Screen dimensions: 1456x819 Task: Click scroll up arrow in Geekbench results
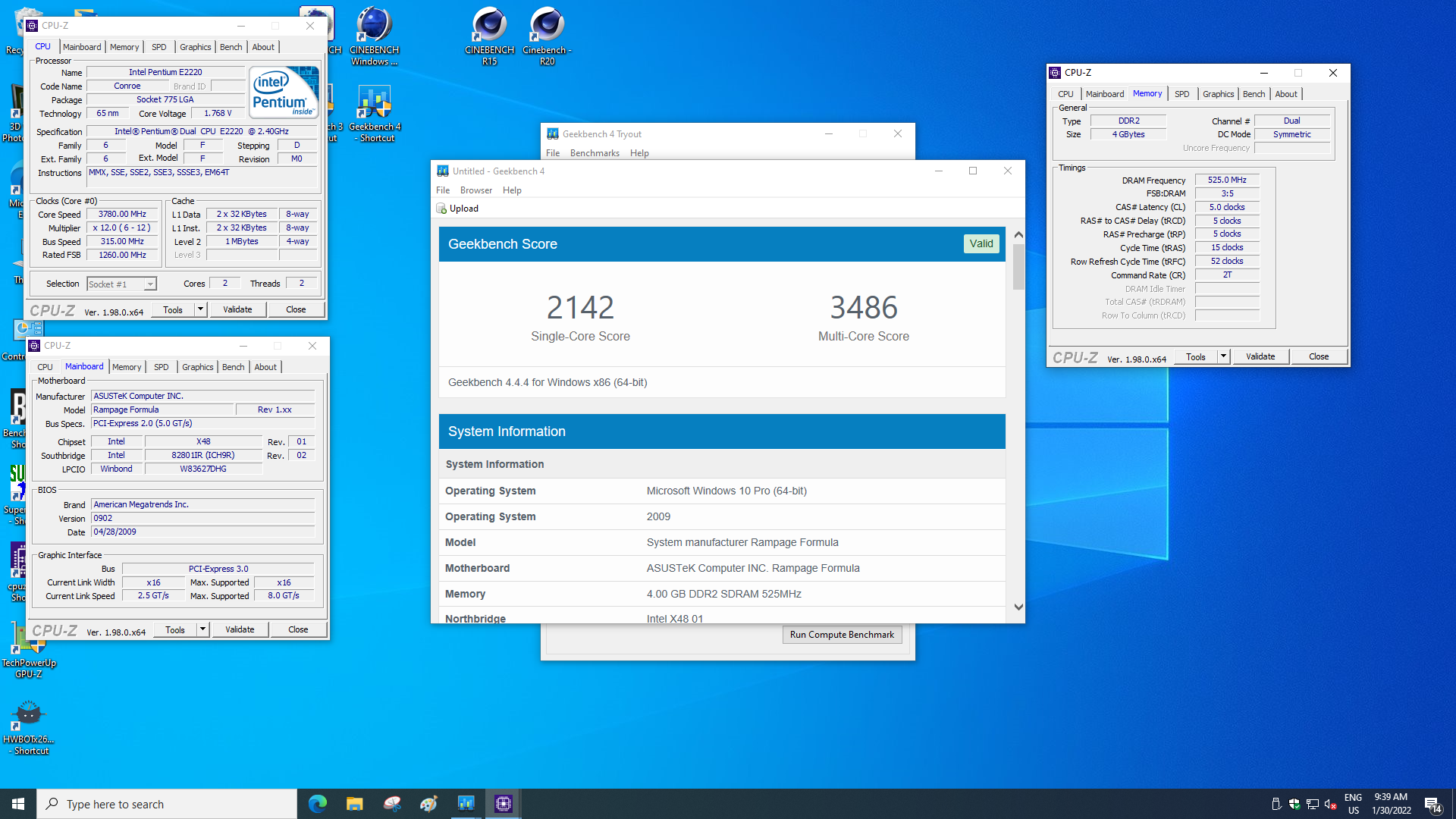pyautogui.click(x=1018, y=235)
